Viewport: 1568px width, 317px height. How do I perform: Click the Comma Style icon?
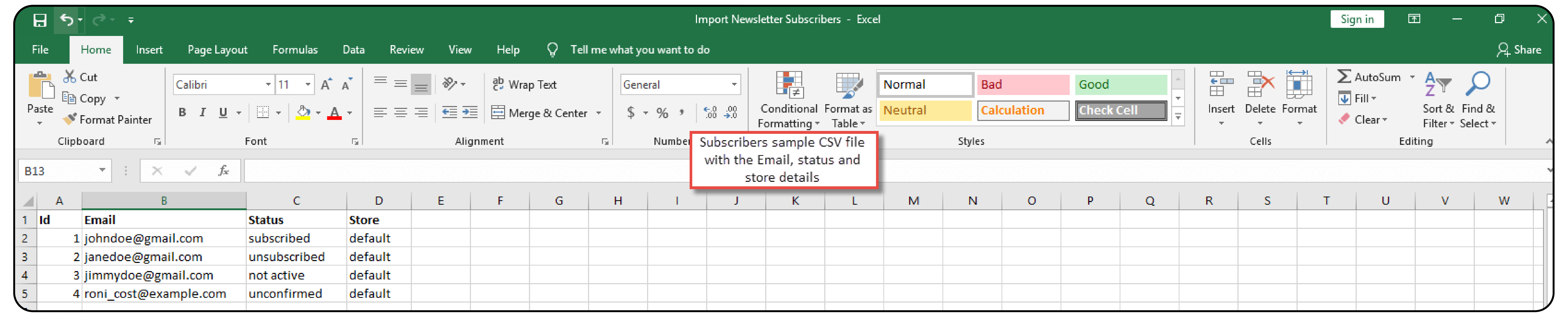[x=682, y=113]
